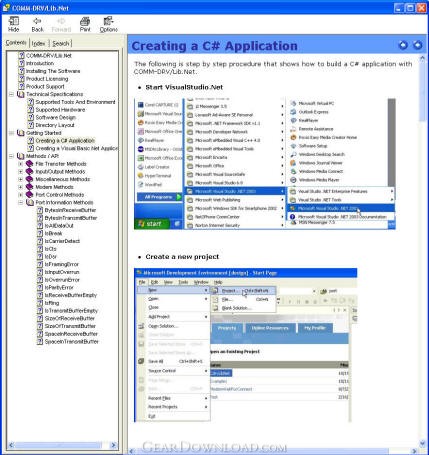The height and width of the screenshot is (455, 429).
Task: Select IsReceiveBufferEmpty in the tree
Action: [71, 295]
